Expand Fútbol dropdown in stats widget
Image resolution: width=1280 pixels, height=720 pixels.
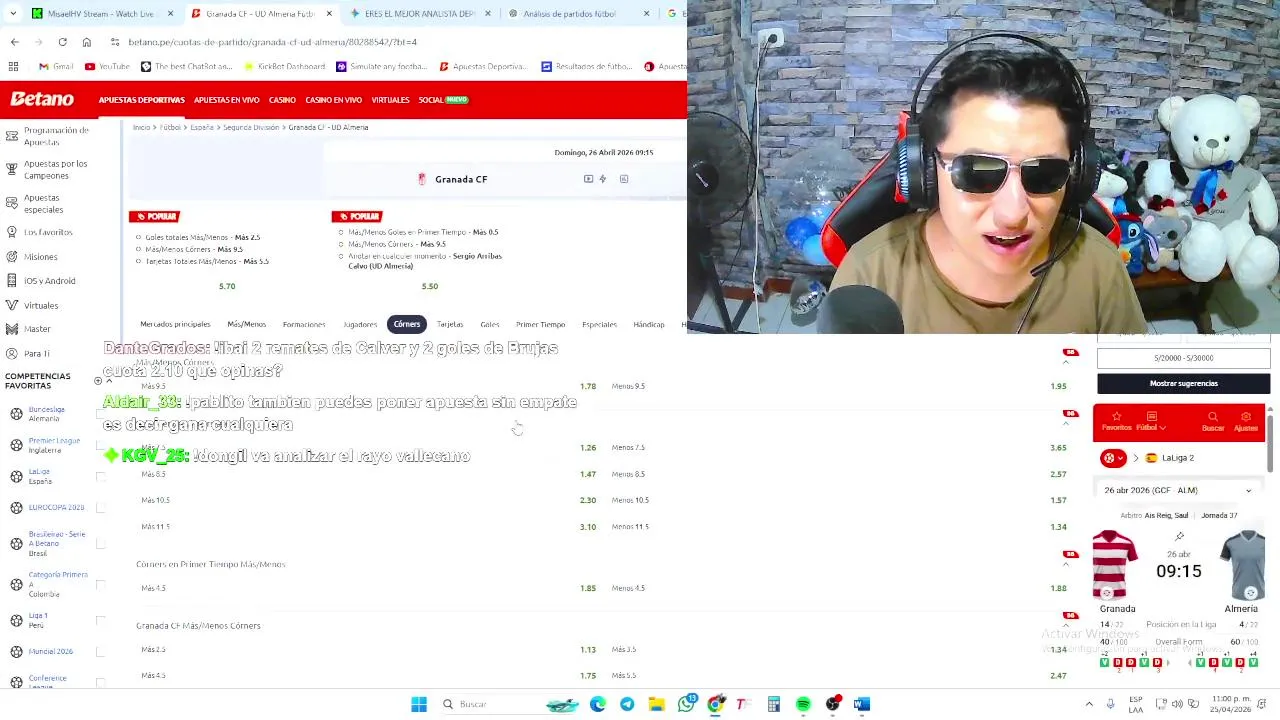1150,422
